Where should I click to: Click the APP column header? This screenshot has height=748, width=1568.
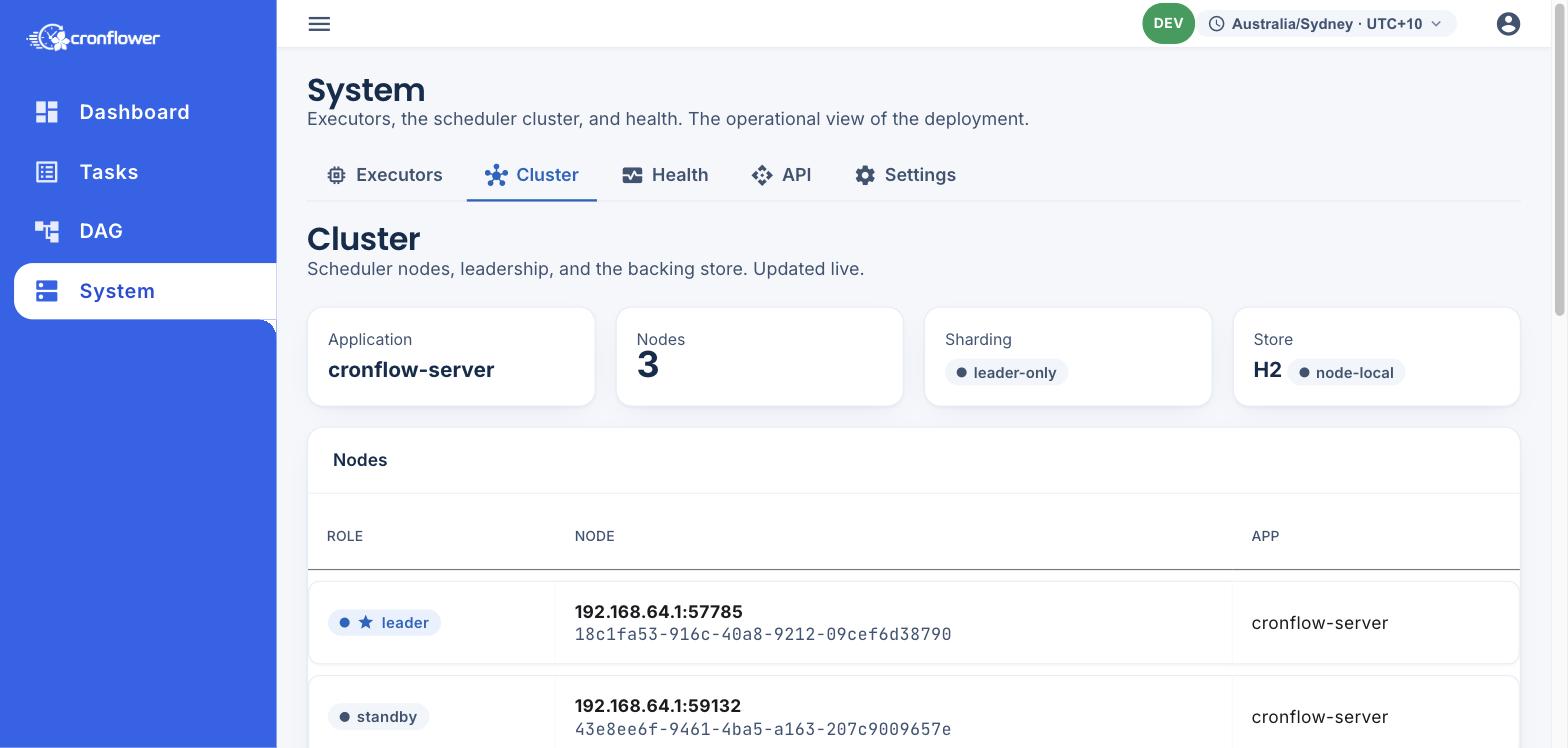tap(1265, 536)
